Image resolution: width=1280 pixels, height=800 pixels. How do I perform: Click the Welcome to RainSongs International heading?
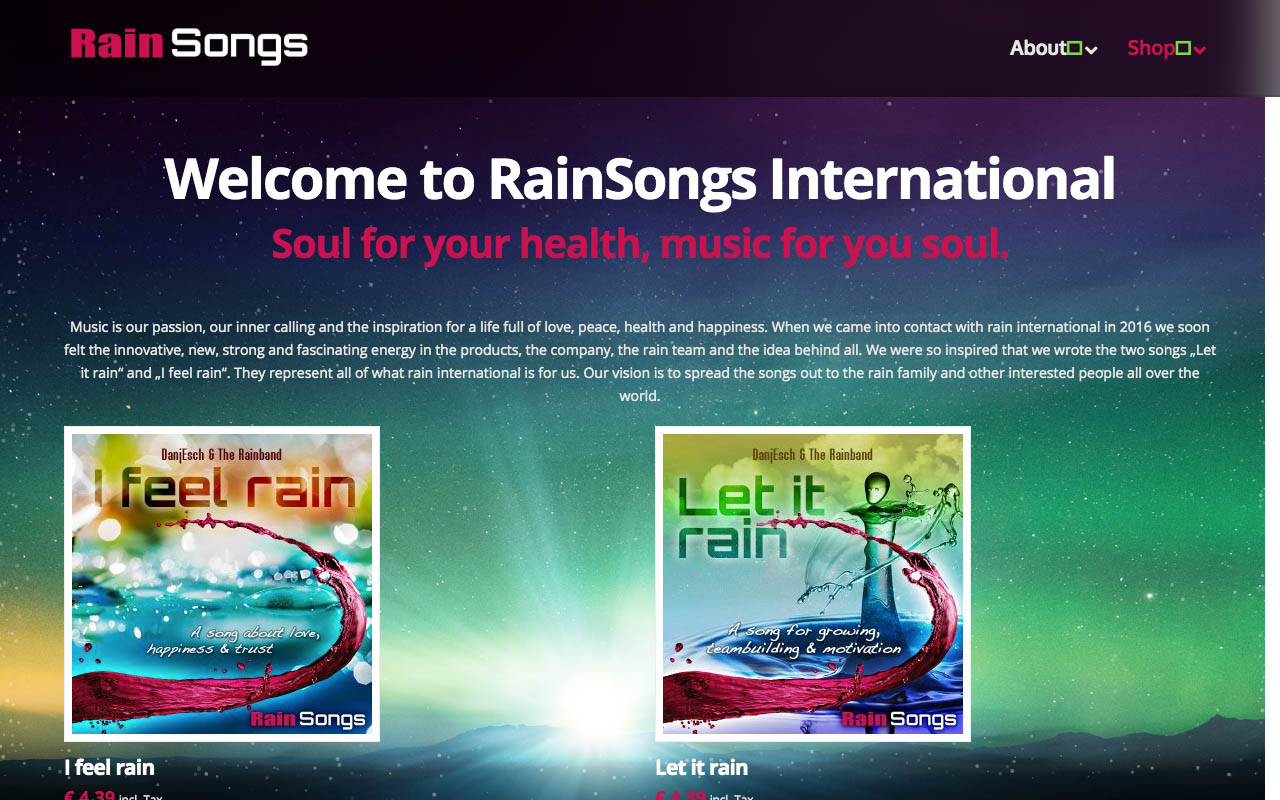(x=640, y=179)
